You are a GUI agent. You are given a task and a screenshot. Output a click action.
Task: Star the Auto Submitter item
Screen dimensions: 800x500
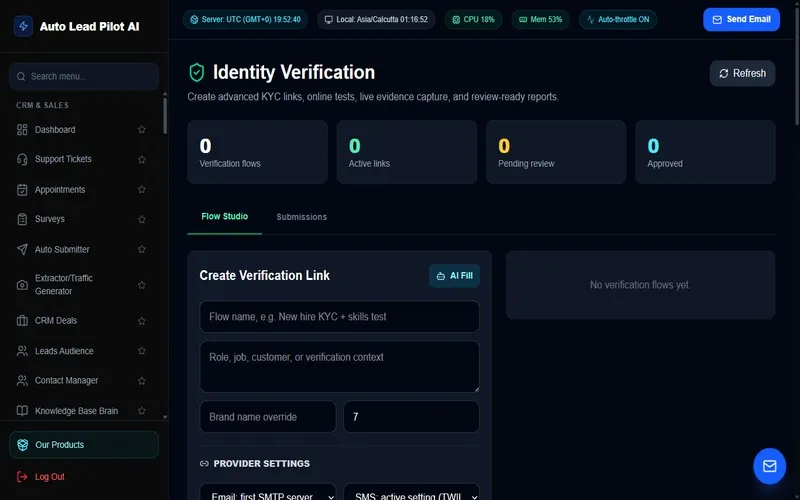tap(142, 249)
